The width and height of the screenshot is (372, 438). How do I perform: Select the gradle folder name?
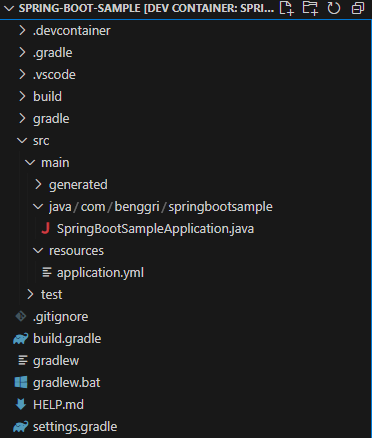coord(51,119)
